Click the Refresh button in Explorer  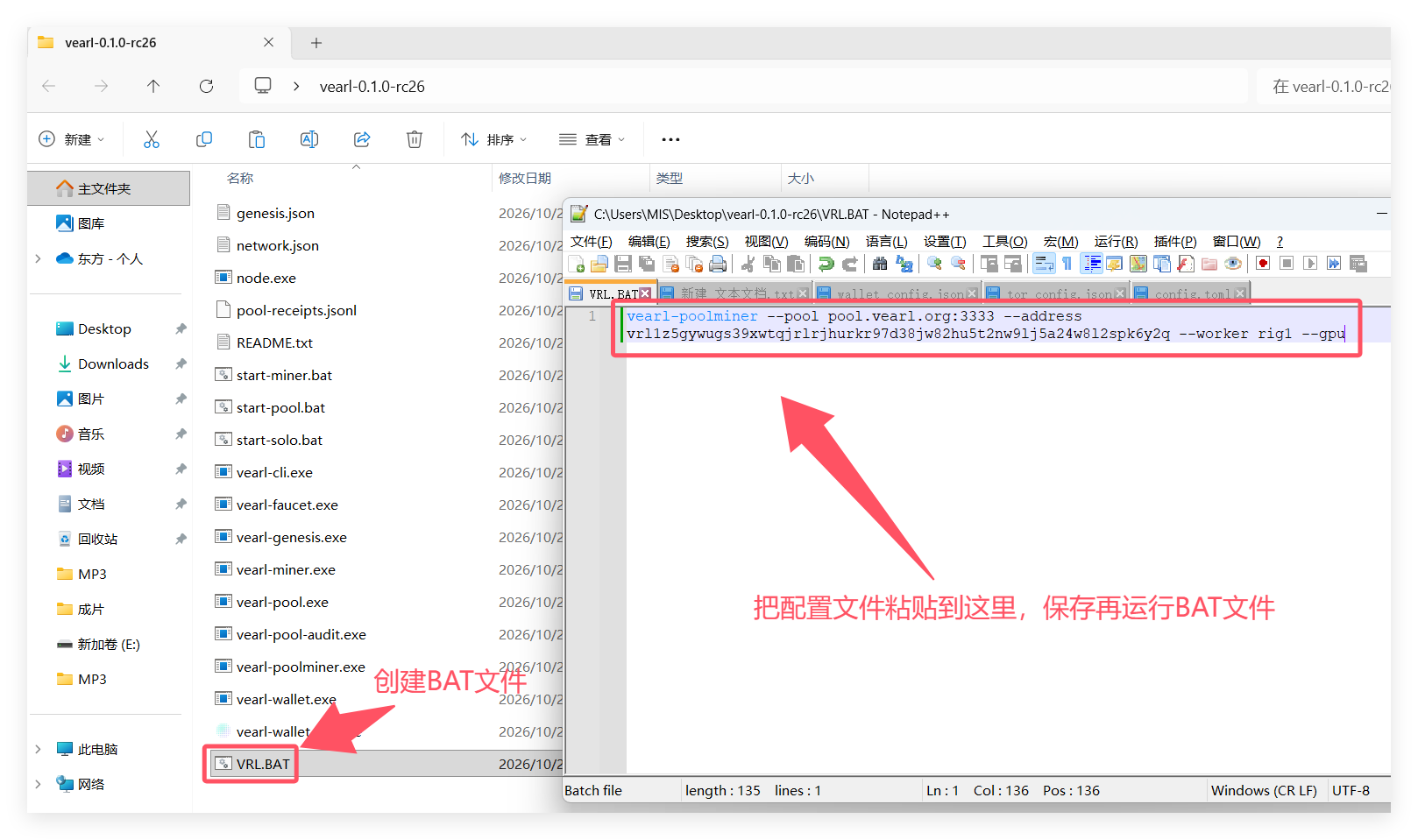206,86
